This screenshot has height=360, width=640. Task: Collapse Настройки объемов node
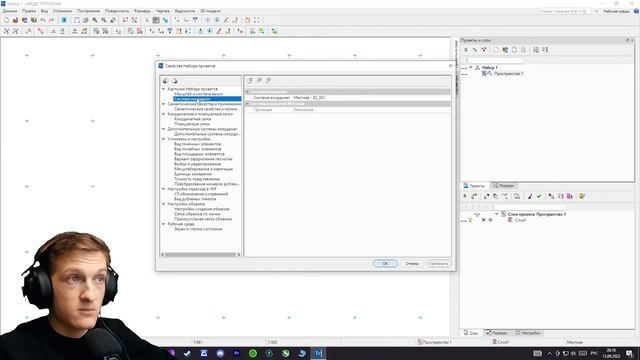click(x=164, y=204)
